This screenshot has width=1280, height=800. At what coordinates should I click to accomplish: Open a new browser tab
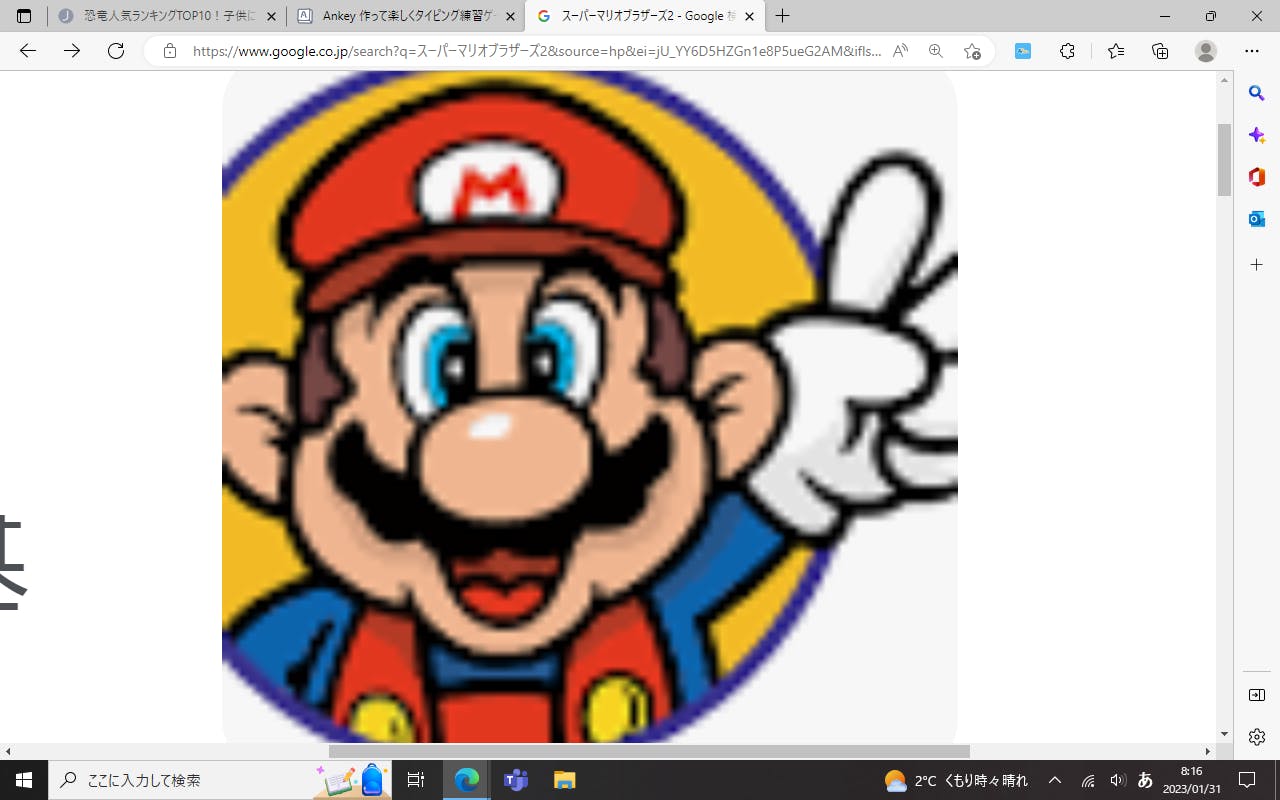pyautogui.click(x=782, y=16)
